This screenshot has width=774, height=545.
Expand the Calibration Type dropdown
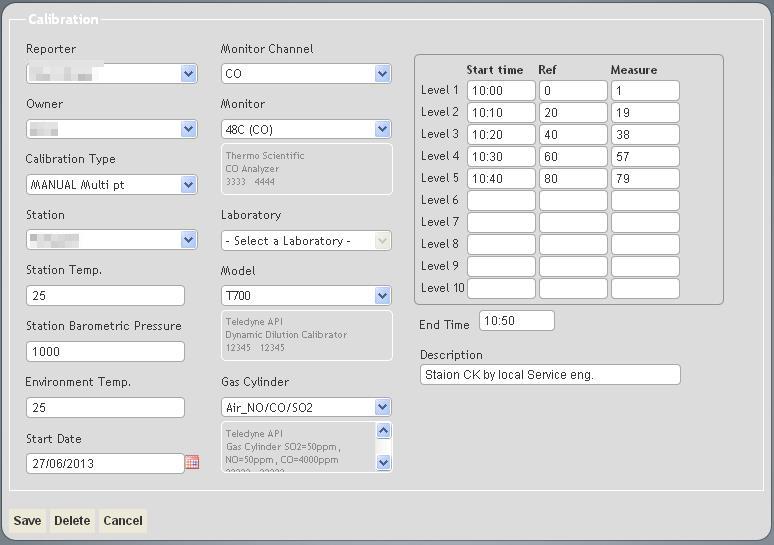pos(188,185)
